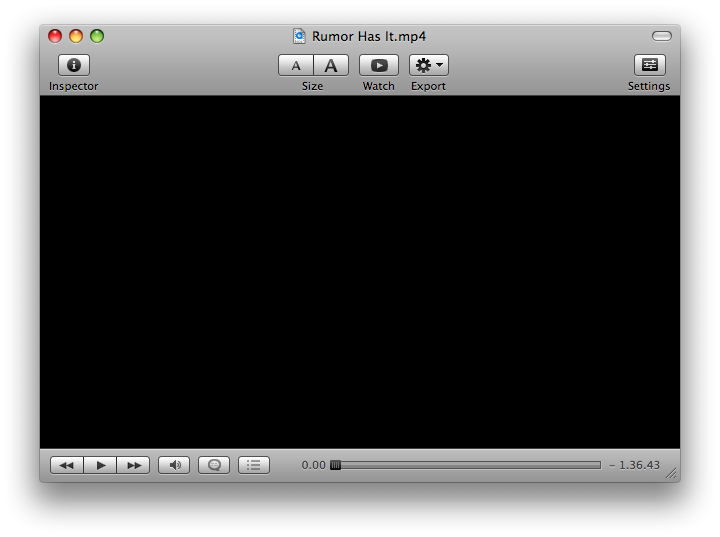Click the Inspector label text
Screen dimensions: 720x537
[73, 86]
